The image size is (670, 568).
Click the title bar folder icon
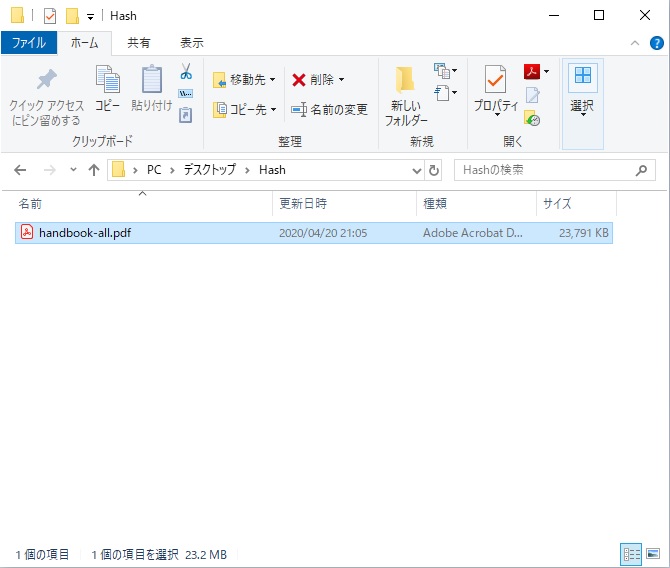click(x=18, y=15)
